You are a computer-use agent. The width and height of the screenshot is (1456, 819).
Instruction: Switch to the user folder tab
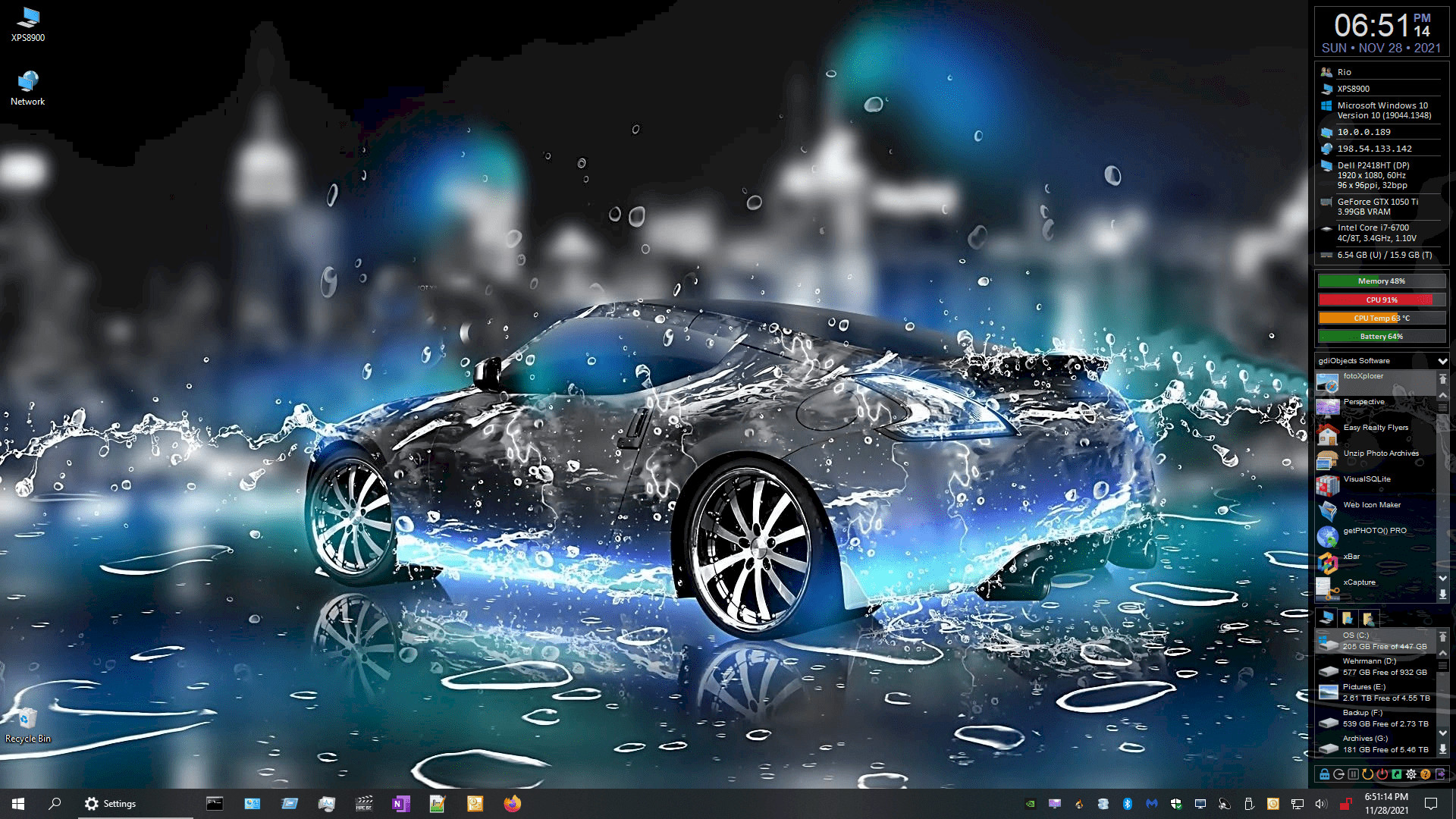pos(1368,618)
